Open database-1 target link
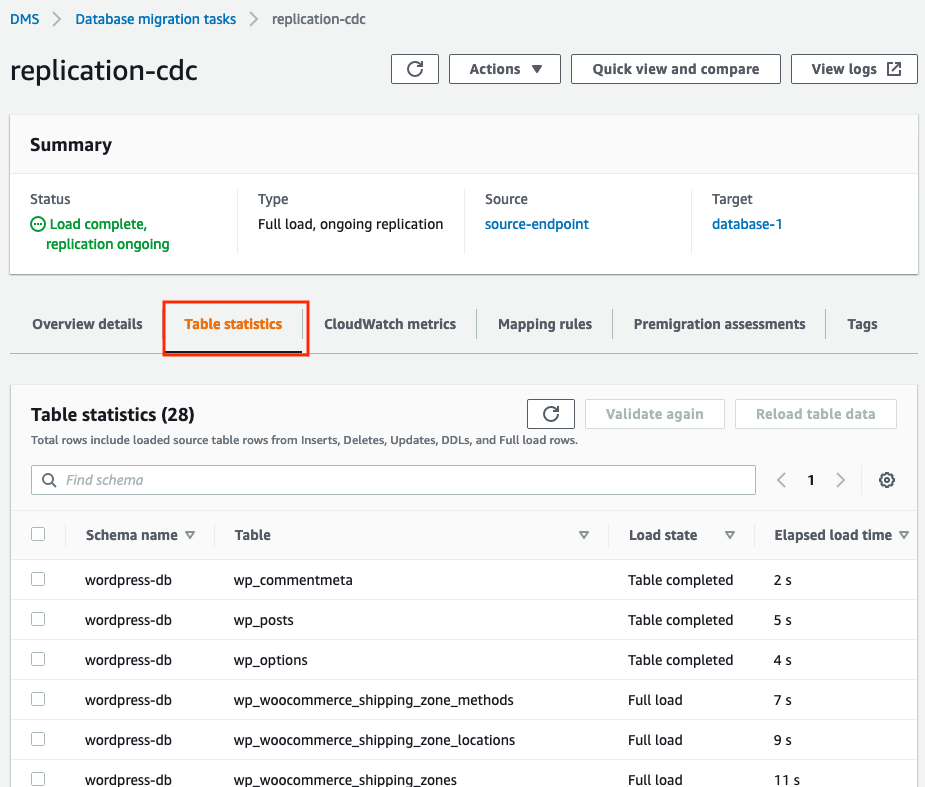This screenshot has height=787, width=925. [747, 224]
